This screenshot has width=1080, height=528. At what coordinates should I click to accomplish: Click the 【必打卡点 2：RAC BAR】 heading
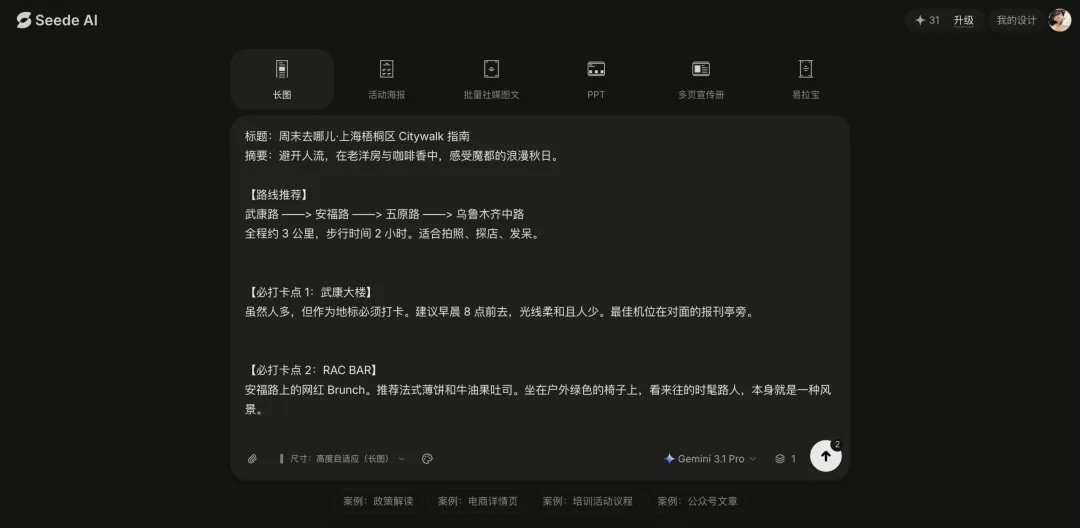[x=311, y=370]
